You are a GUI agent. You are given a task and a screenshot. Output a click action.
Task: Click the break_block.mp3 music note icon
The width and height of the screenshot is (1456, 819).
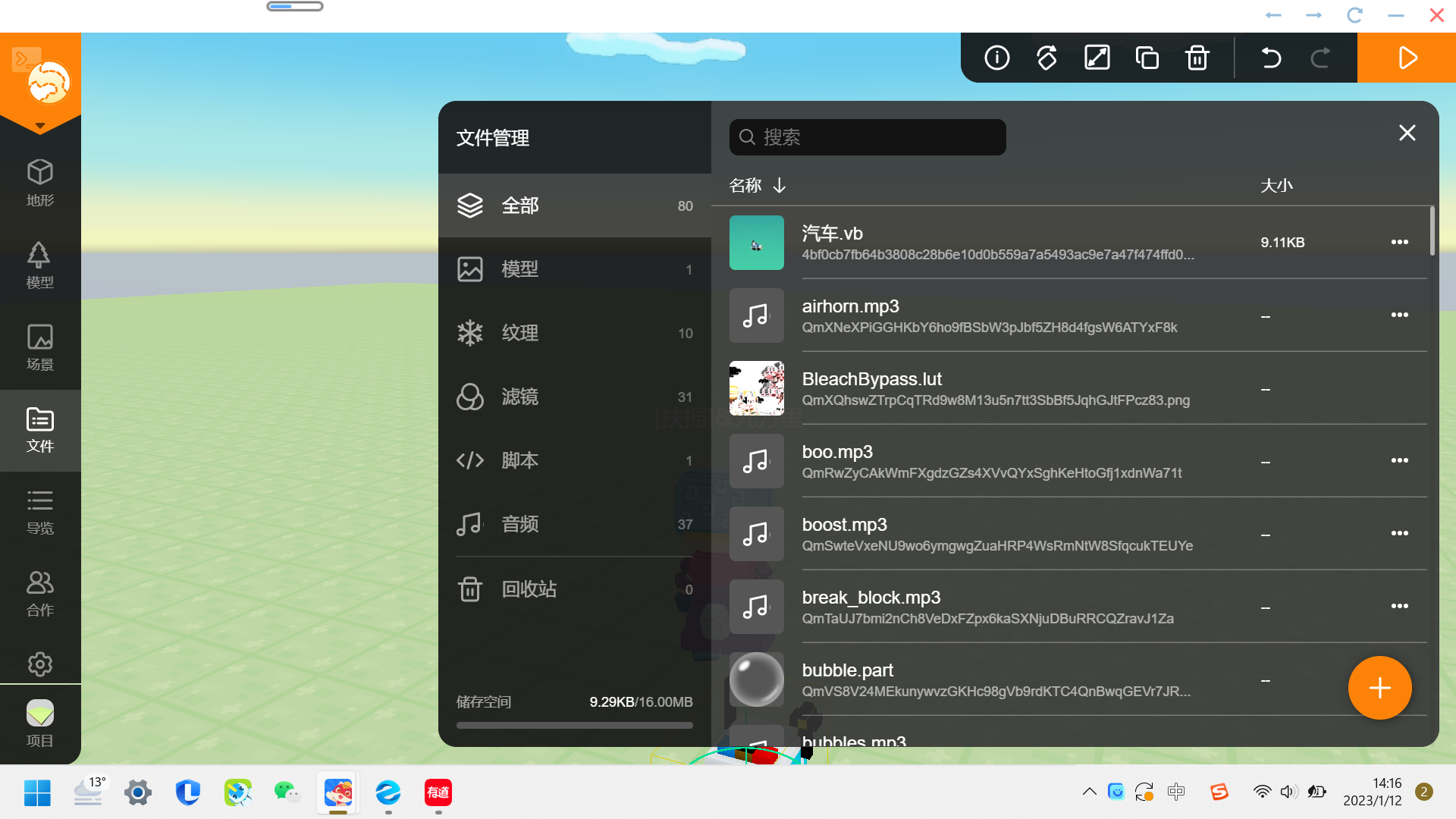pos(757,607)
